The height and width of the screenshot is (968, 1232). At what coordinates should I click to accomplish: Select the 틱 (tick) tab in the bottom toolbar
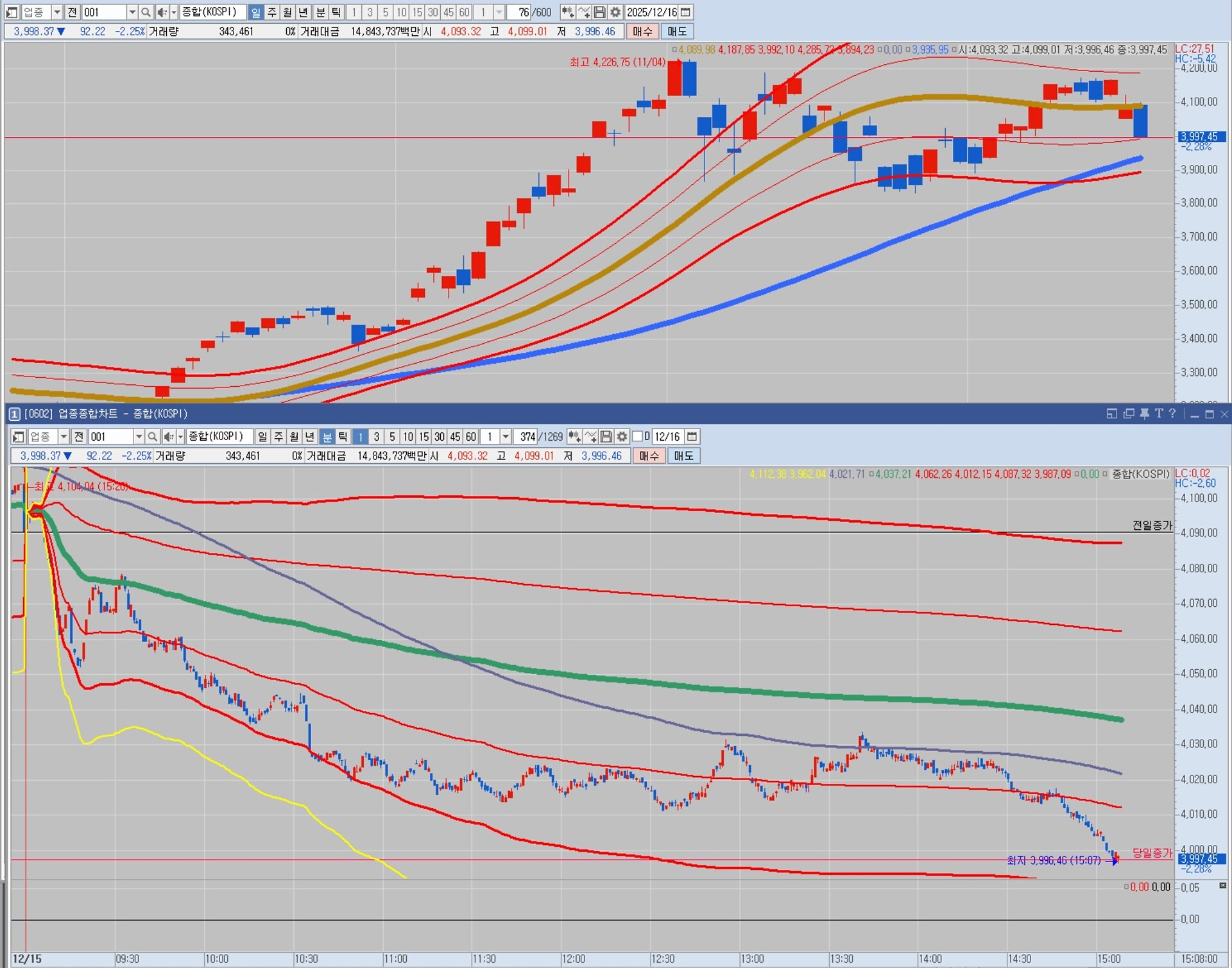pyautogui.click(x=343, y=437)
